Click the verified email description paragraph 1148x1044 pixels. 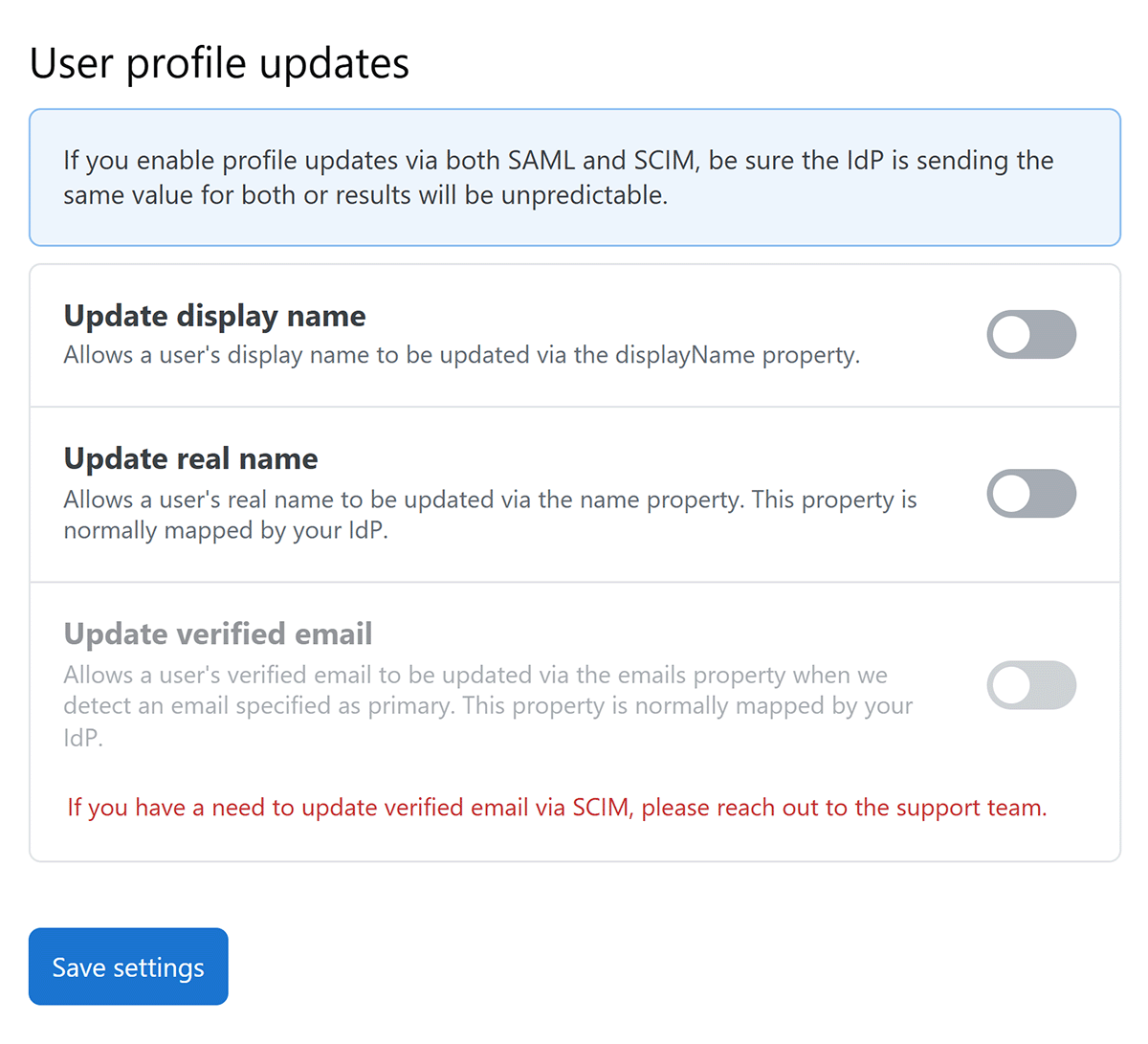488,705
